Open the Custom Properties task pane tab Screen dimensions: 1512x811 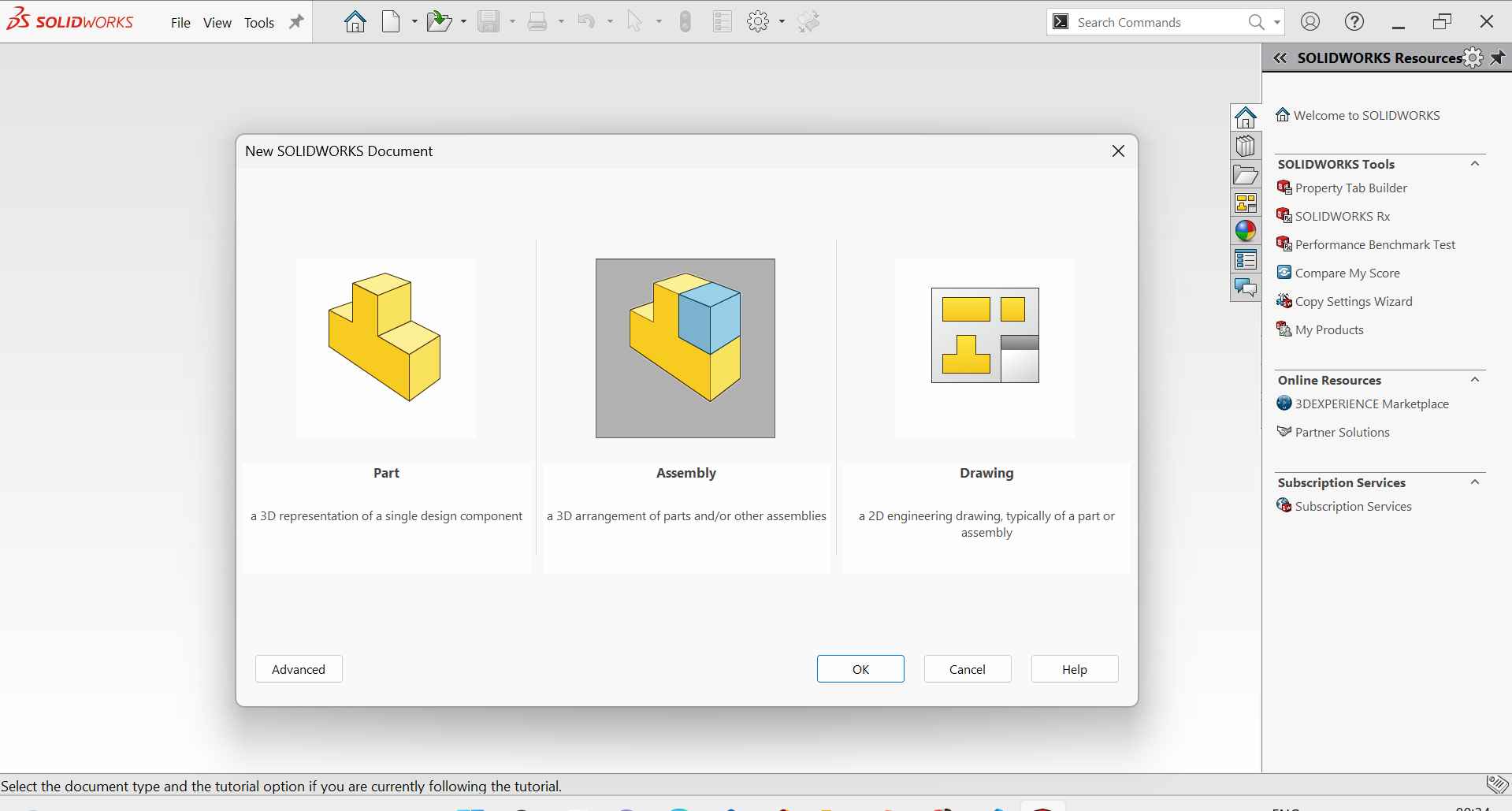point(1246,259)
